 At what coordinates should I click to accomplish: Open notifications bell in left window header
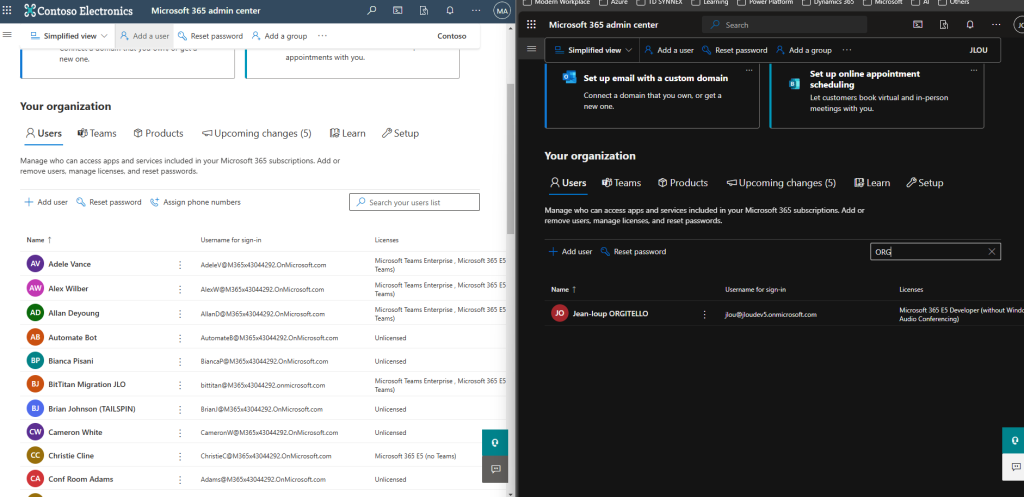click(x=450, y=10)
